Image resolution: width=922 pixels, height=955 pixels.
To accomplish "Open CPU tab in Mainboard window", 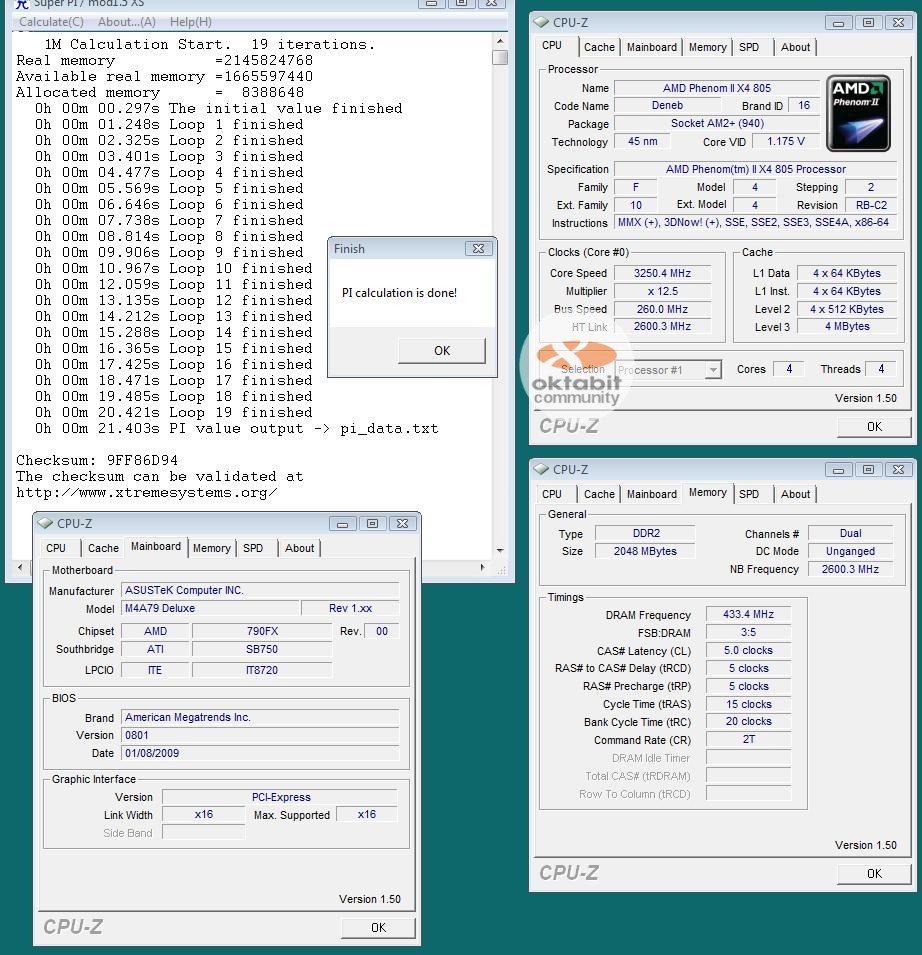I will (56, 548).
